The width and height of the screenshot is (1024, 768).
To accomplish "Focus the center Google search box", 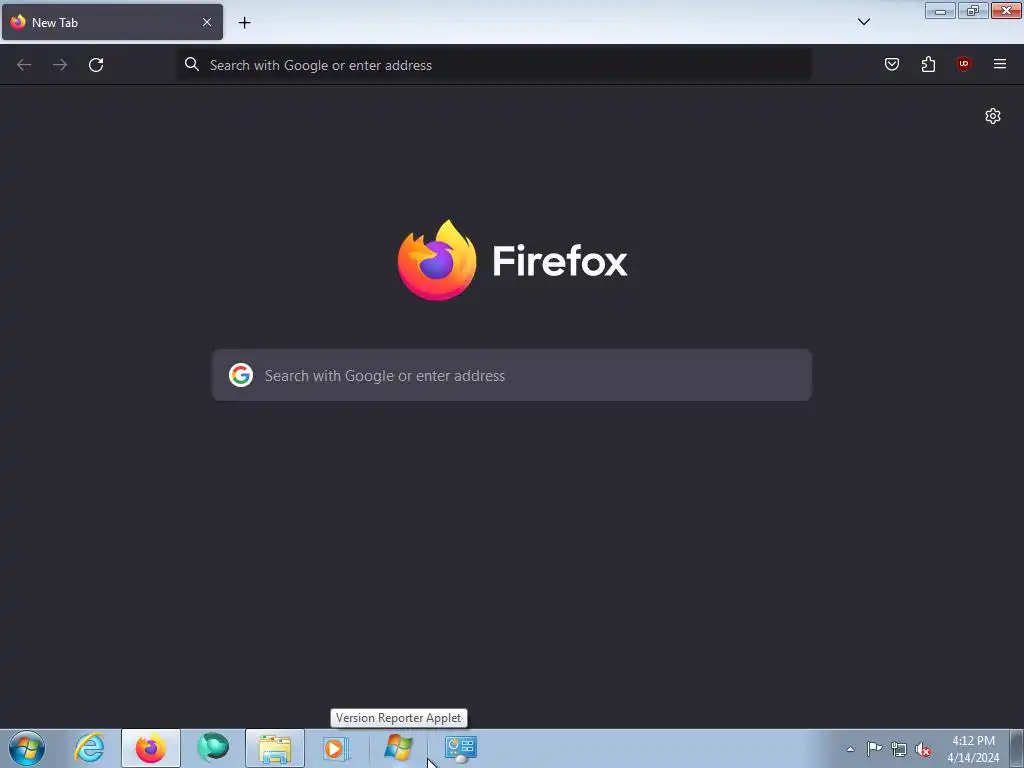I will click(512, 376).
